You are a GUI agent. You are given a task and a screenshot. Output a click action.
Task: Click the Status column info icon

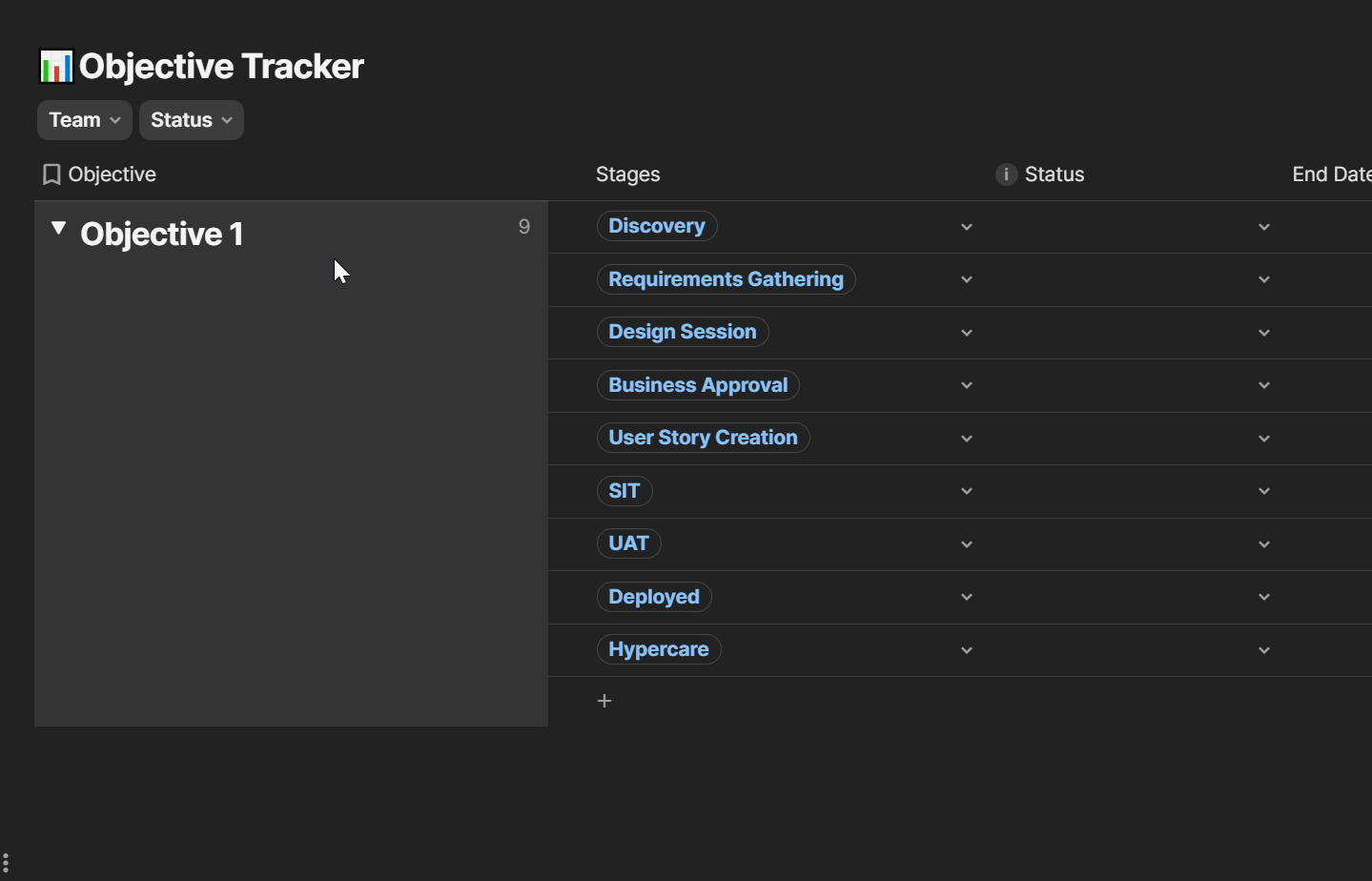tap(1006, 174)
